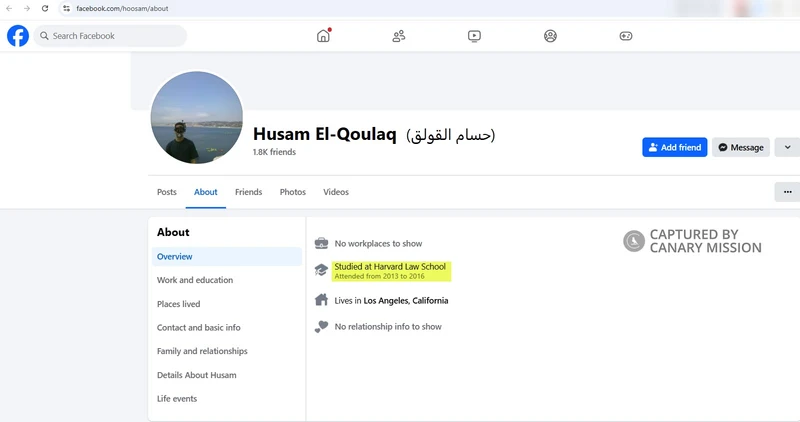Click the browser address bar URL
The width and height of the screenshot is (800, 422).
point(122,8)
